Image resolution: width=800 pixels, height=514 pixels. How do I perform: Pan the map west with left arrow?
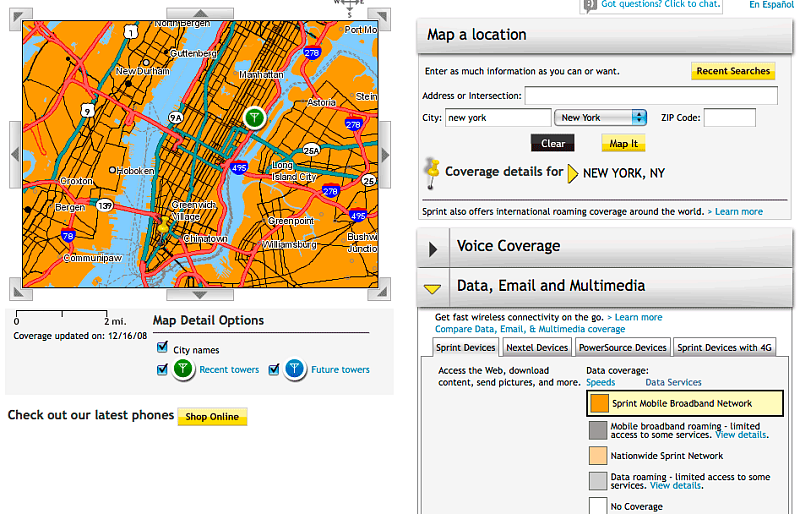coord(15,155)
